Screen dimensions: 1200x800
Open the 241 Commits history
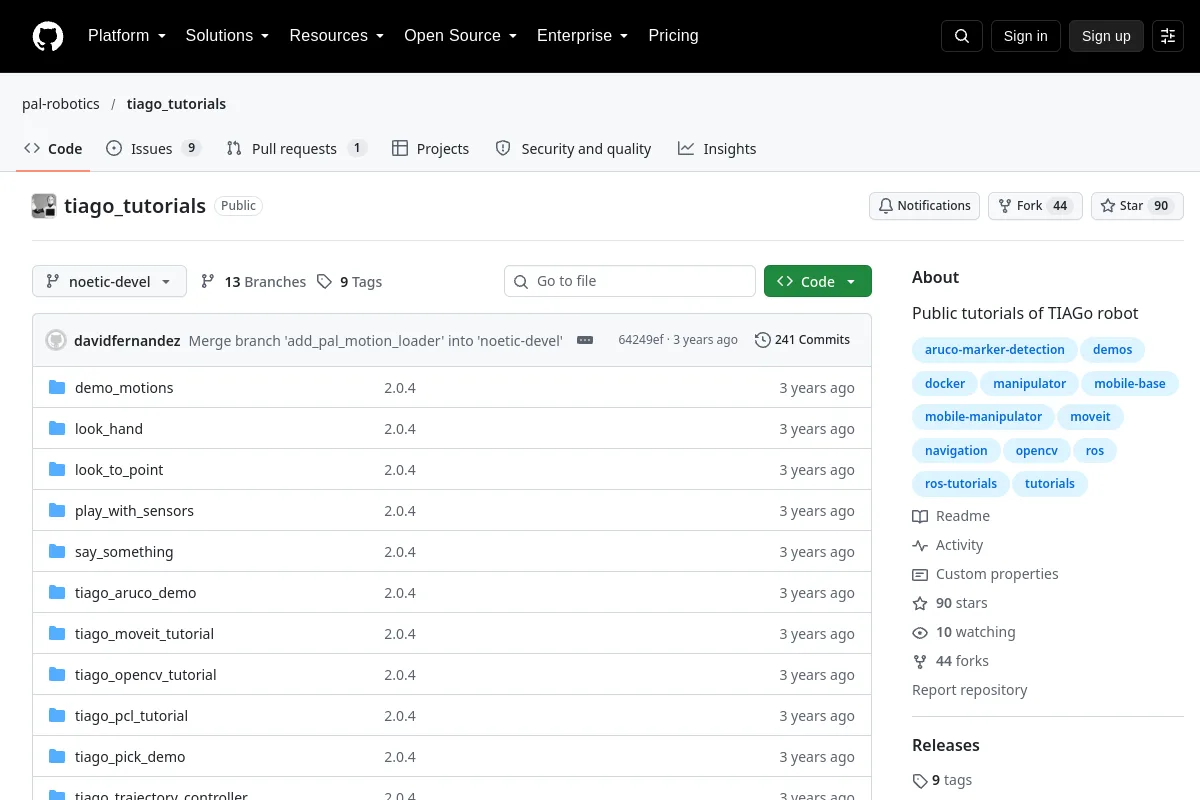(802, 340)
